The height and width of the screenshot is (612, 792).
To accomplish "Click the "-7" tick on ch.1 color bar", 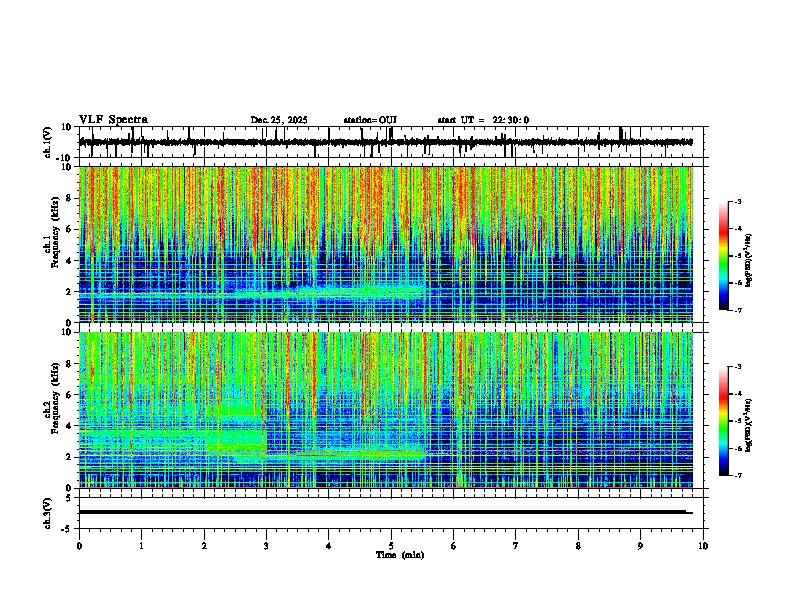I will pos(737,310).
